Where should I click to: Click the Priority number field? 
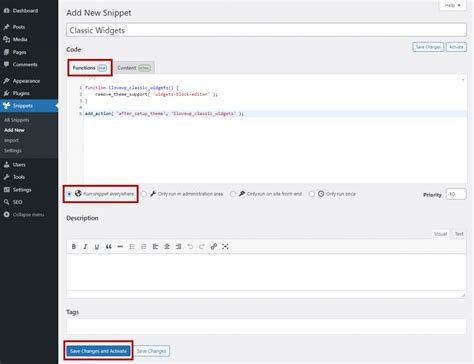click(456, 194)
